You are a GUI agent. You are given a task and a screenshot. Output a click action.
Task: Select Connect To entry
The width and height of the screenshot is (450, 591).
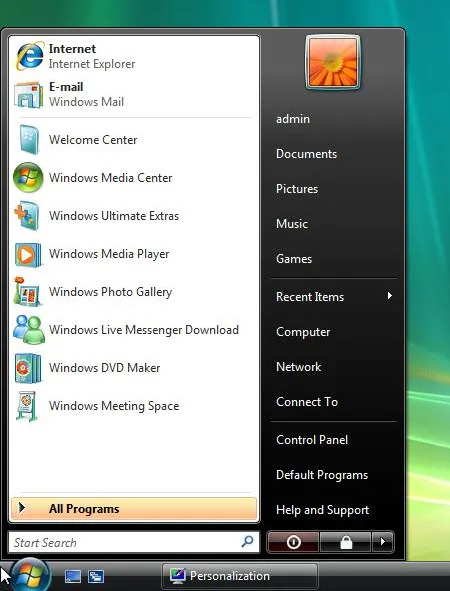307,402
